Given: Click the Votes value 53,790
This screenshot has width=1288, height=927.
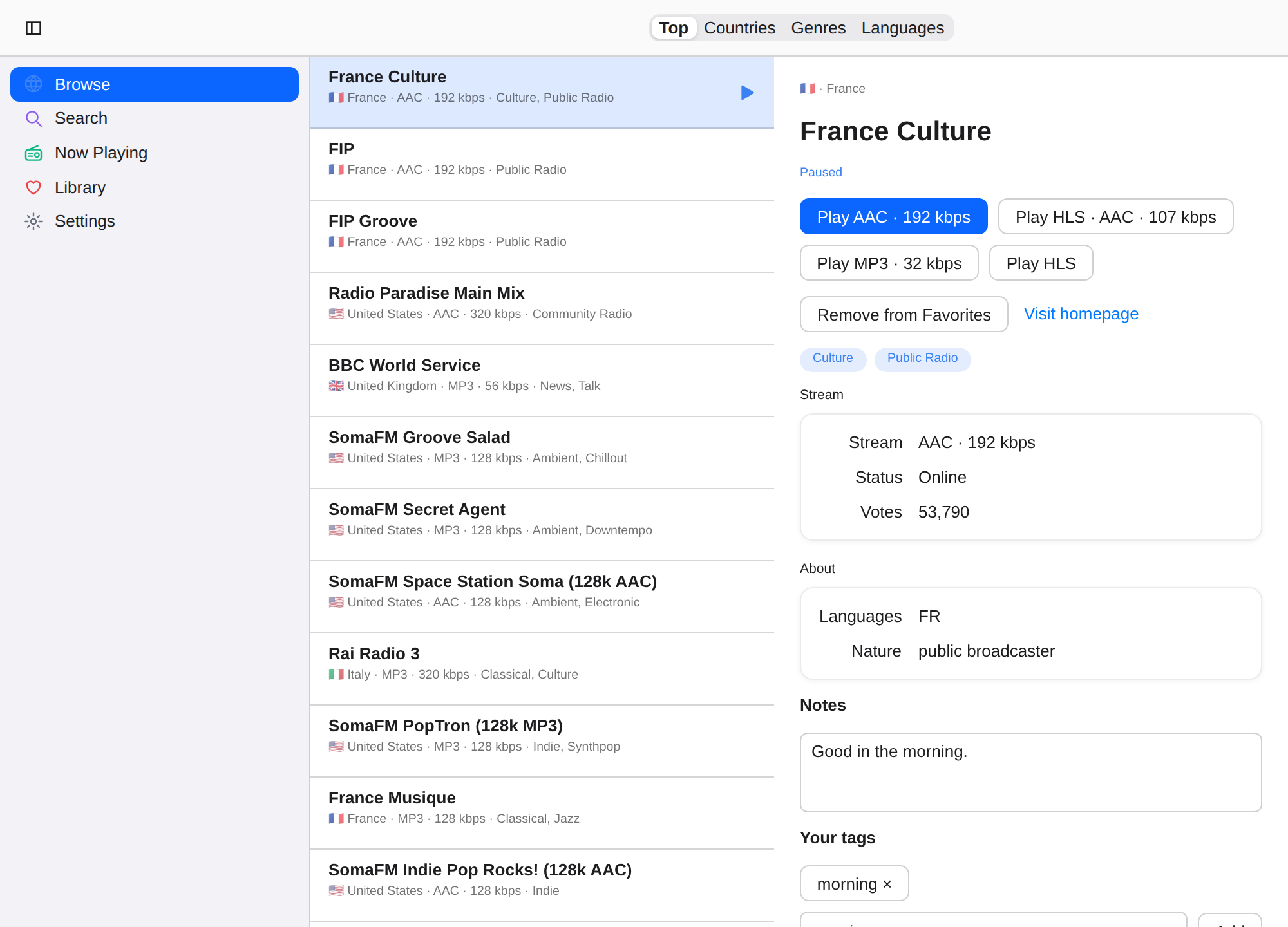Looking at the screenshot, I should click(943, 512).
